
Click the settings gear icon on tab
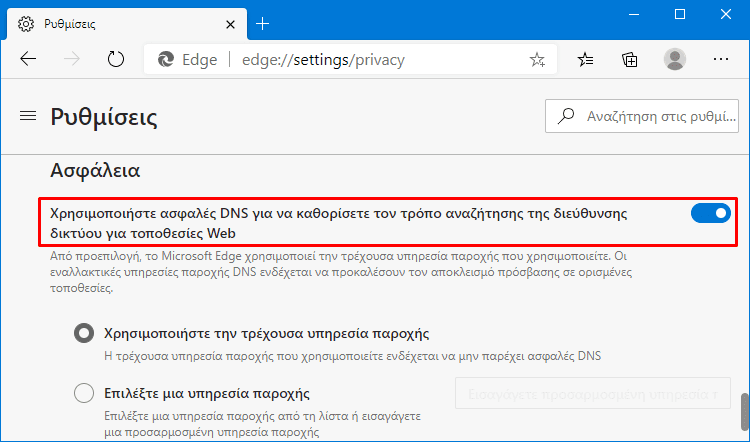click(x=26, y=24)
